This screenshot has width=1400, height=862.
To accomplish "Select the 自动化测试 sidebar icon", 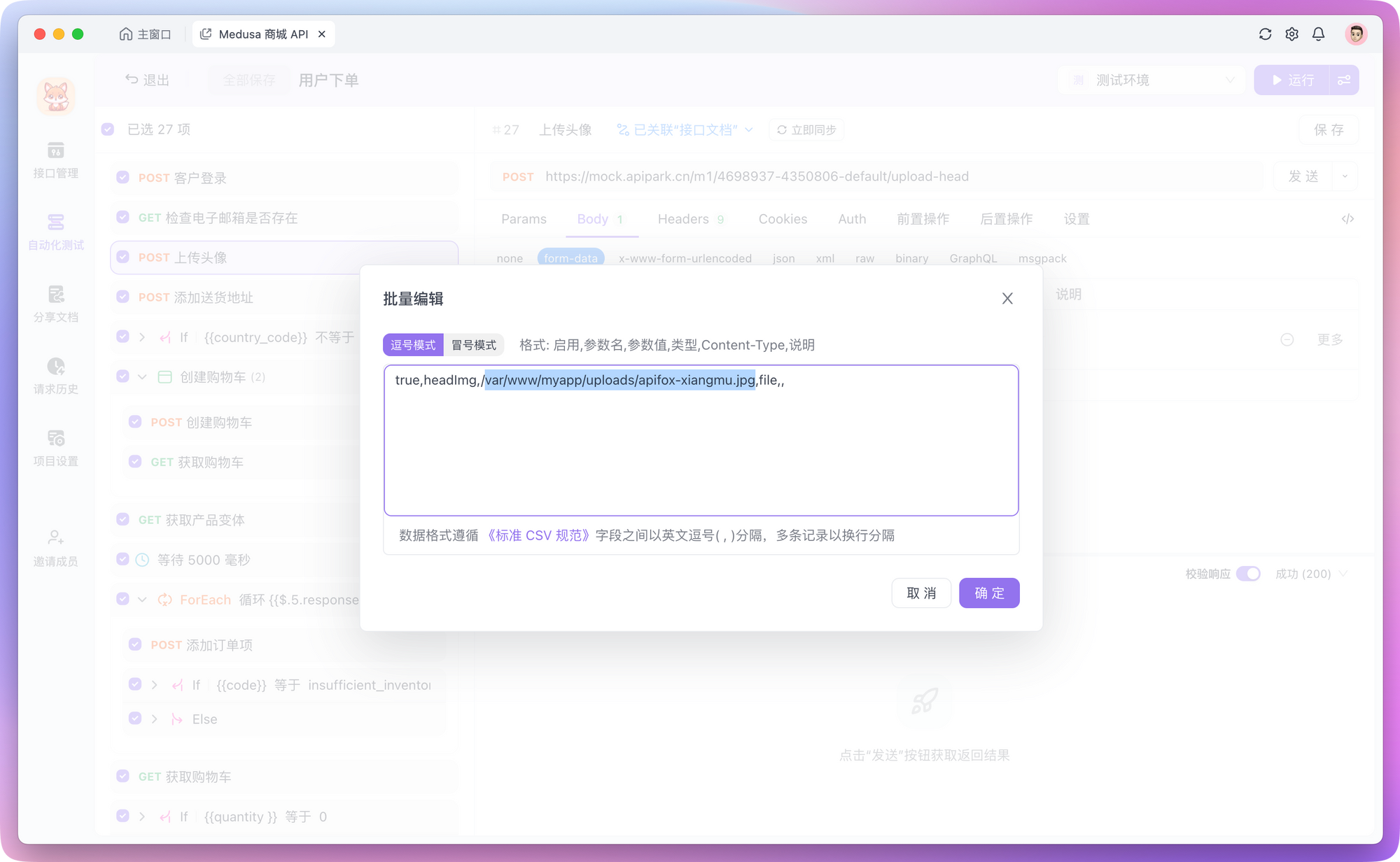I will [x=55, y=231].
